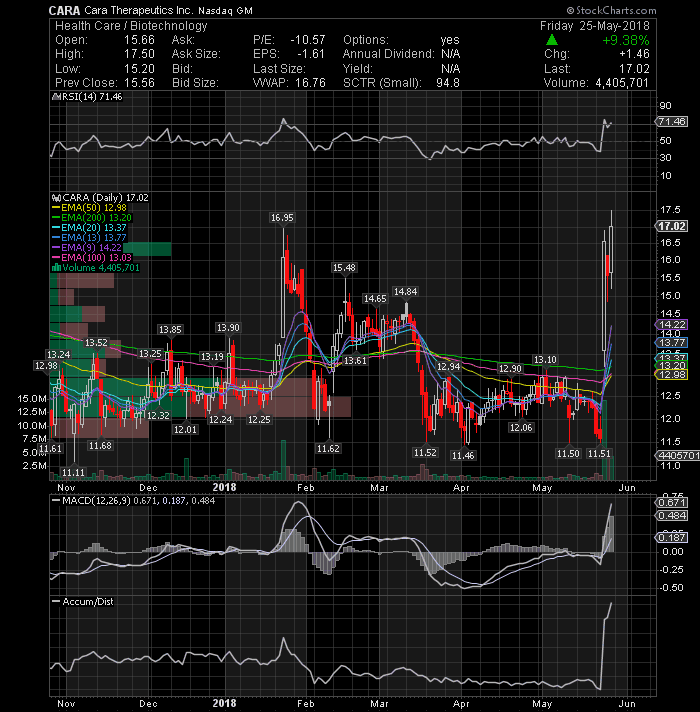Click the 11.11 November low label
The width and height of the screenshot is (700, 712).
click(x=73, y=473)
